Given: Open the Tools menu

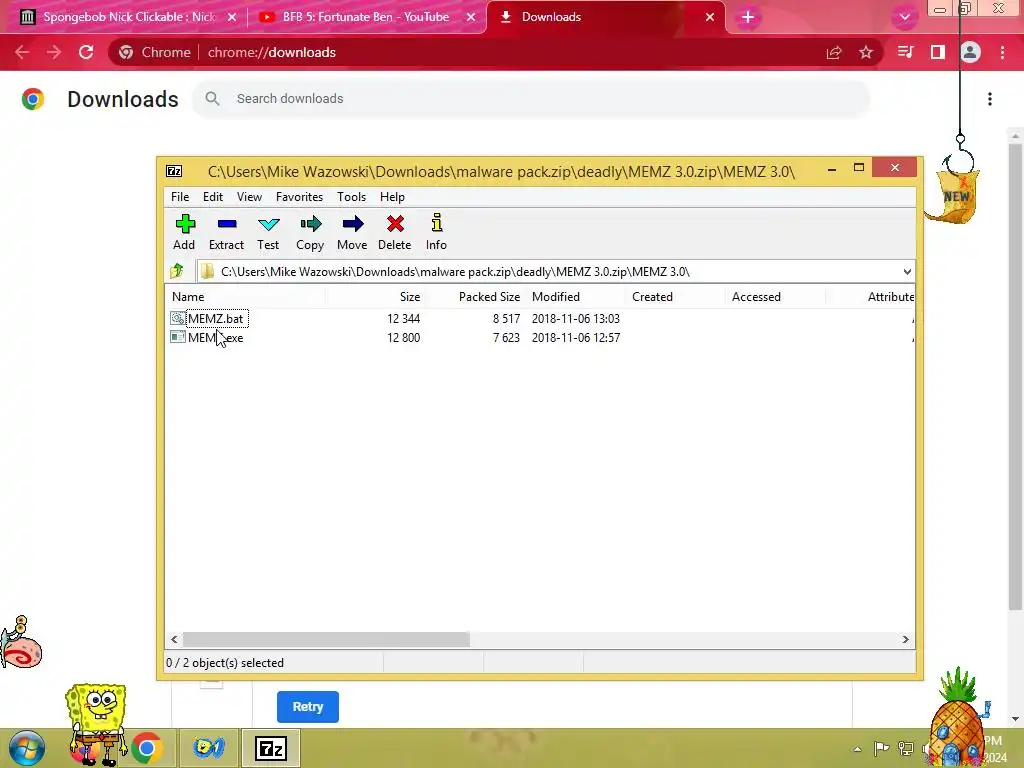Looking at the screenshot, I should (x=351, y=197).
